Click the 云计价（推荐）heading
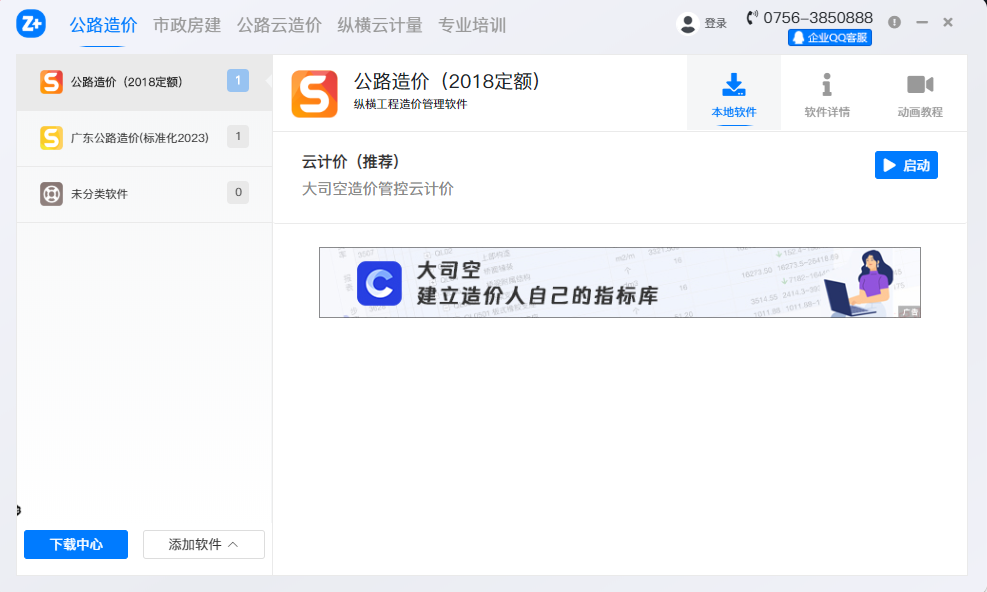987x592 pixels. (350, 162)
